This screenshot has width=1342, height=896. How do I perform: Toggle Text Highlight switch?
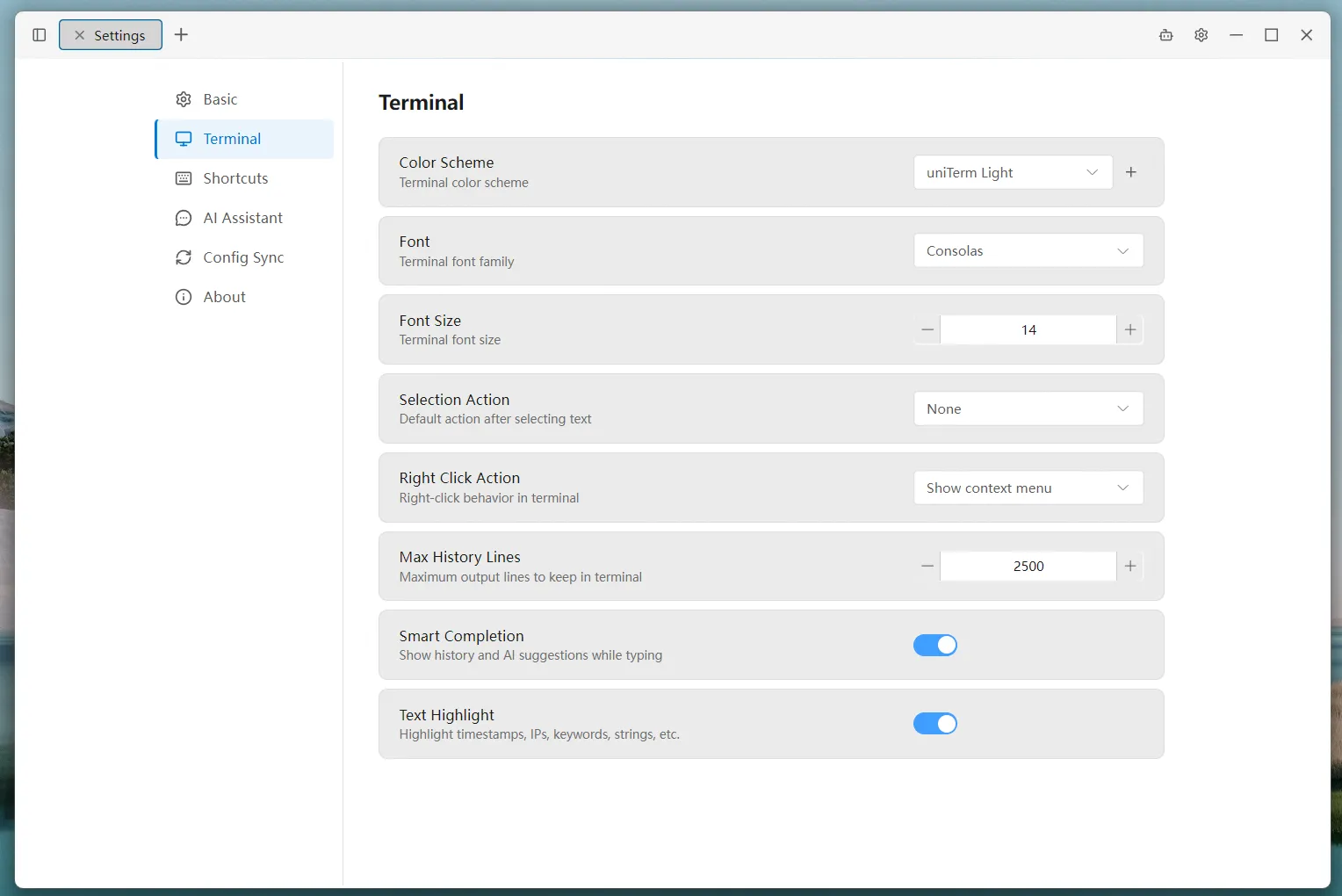point(935,724)
